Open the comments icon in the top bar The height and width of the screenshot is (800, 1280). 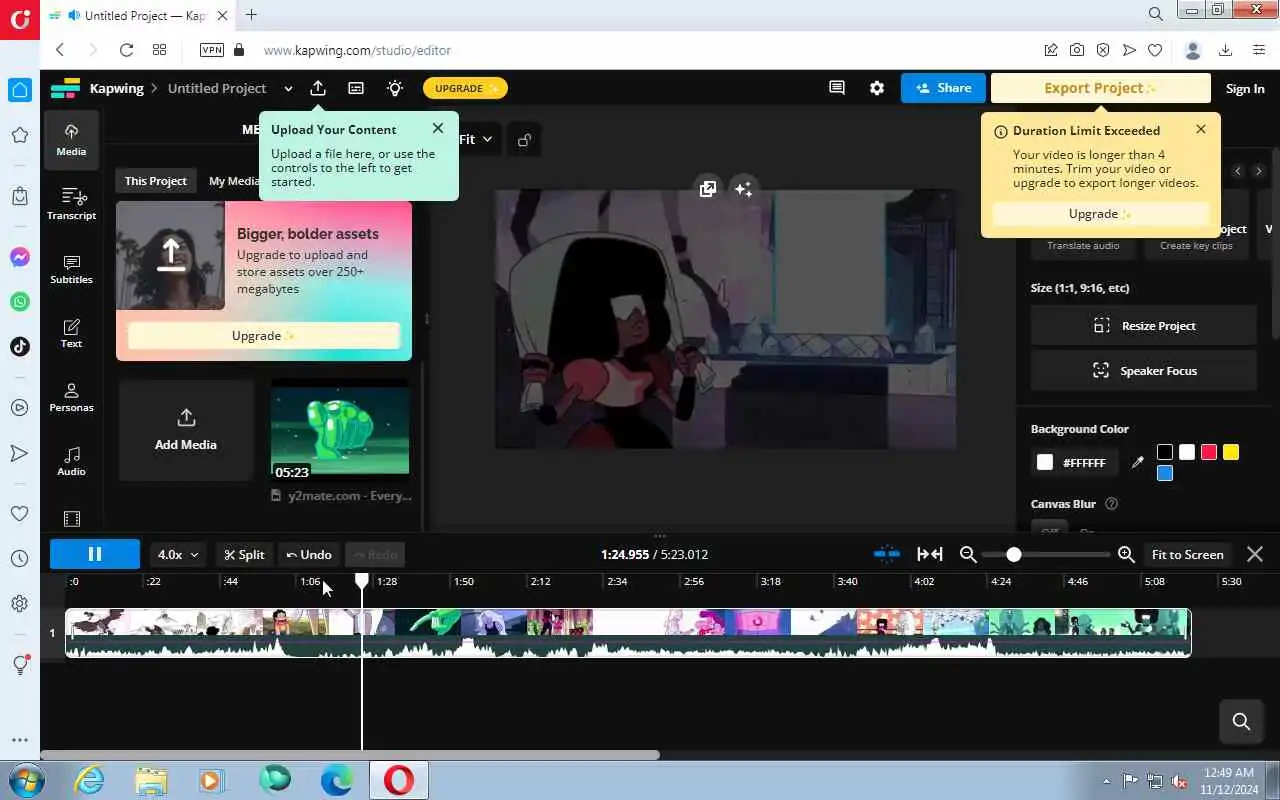point(837,88)
